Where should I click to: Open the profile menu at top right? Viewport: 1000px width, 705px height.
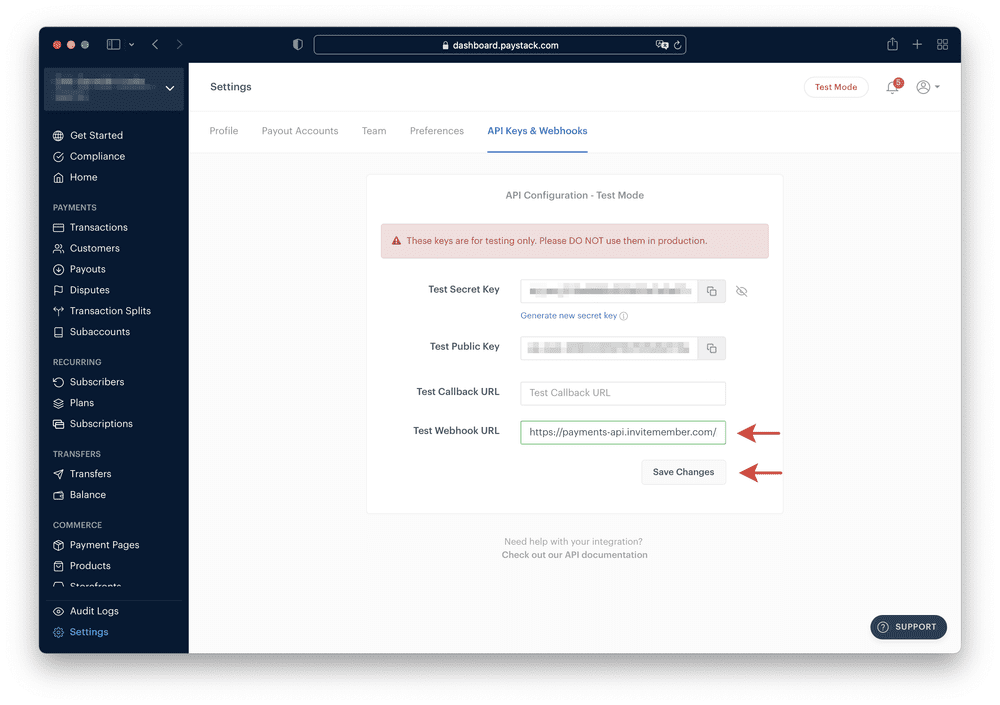tap(926, 87)
